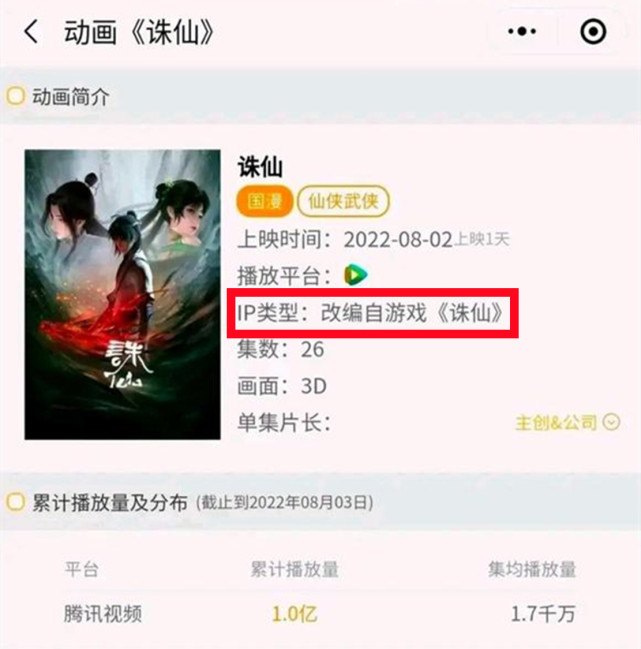Image resolution: width=641 pixels, height=649 pixels.
Task: Expand the 主创&公司 chevron
Action: pyautogui.click(x=611, y=422)
